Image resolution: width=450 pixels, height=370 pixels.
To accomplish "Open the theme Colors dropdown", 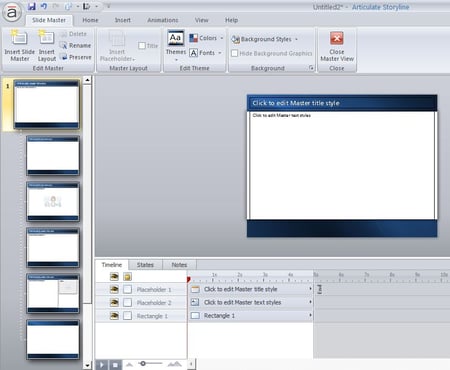I will pos(206,38).
